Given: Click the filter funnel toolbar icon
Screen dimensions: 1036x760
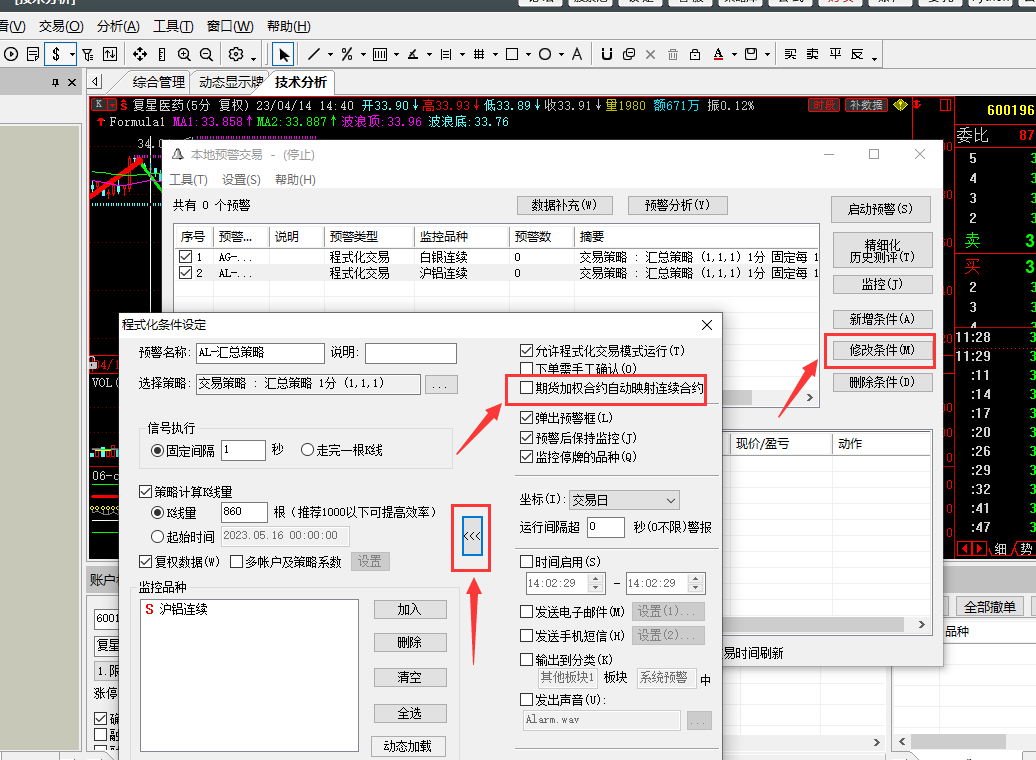Looking at the screenshot, I should point(87,54).
